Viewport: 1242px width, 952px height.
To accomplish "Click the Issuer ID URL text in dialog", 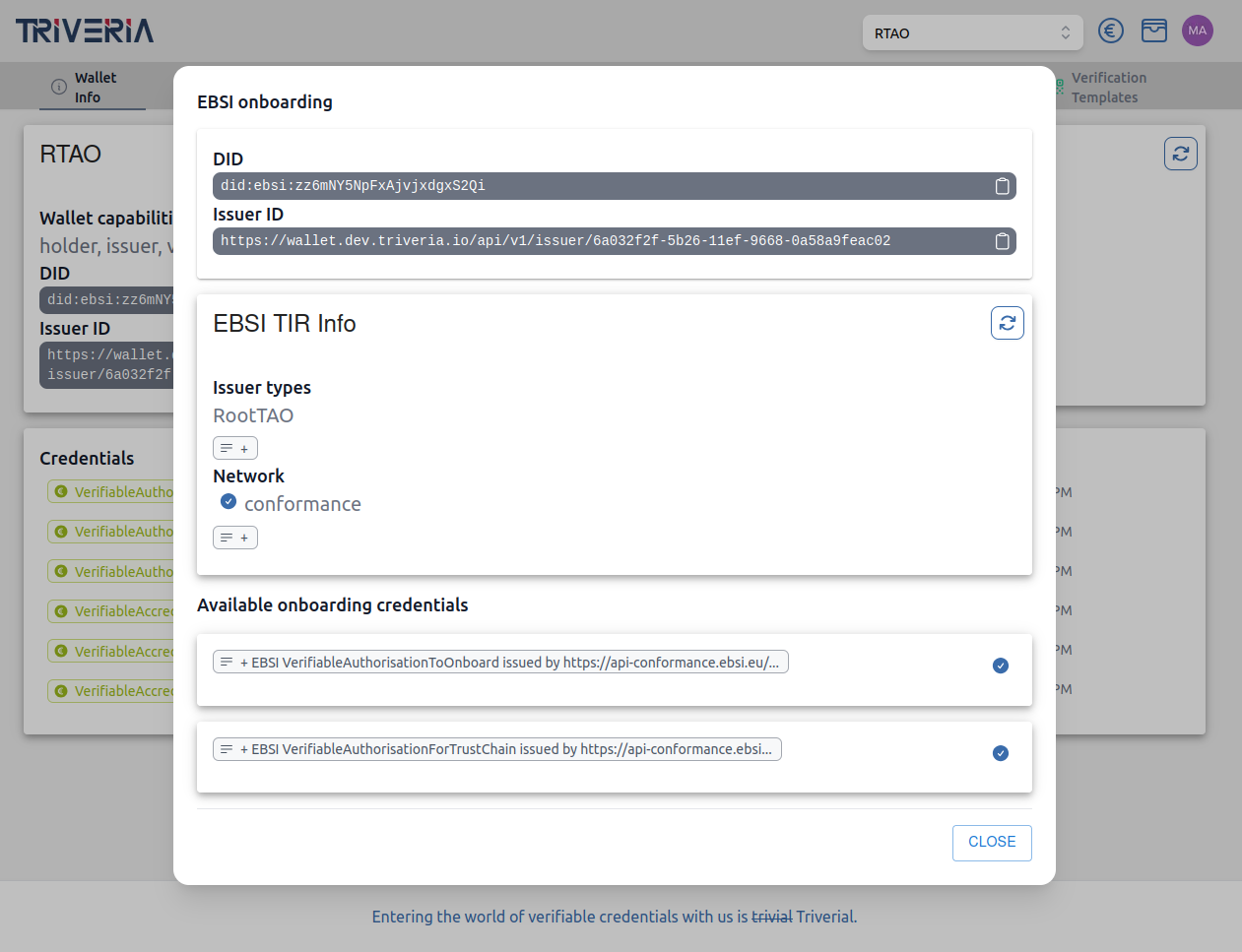I will [x=556, y=241].
